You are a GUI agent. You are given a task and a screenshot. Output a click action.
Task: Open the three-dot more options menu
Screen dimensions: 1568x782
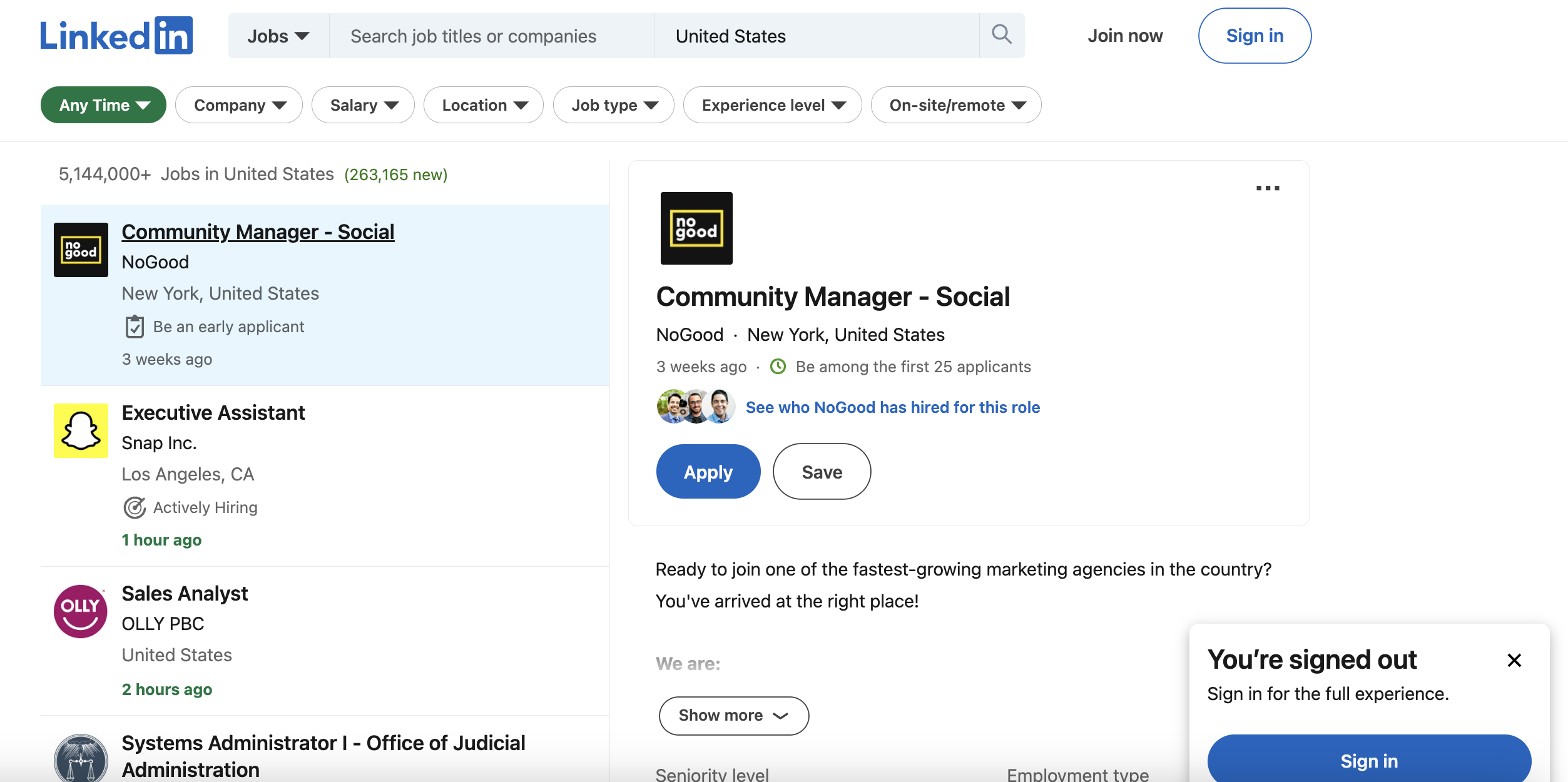click(1268, 188)
